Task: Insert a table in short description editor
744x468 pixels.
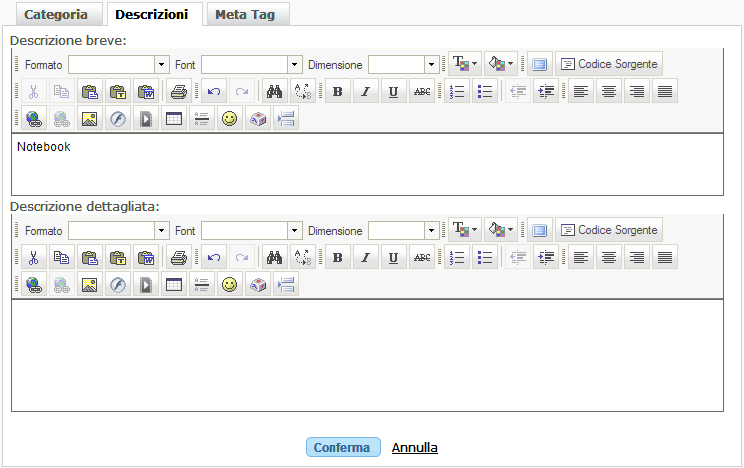Action: click(x=174, y=119)
